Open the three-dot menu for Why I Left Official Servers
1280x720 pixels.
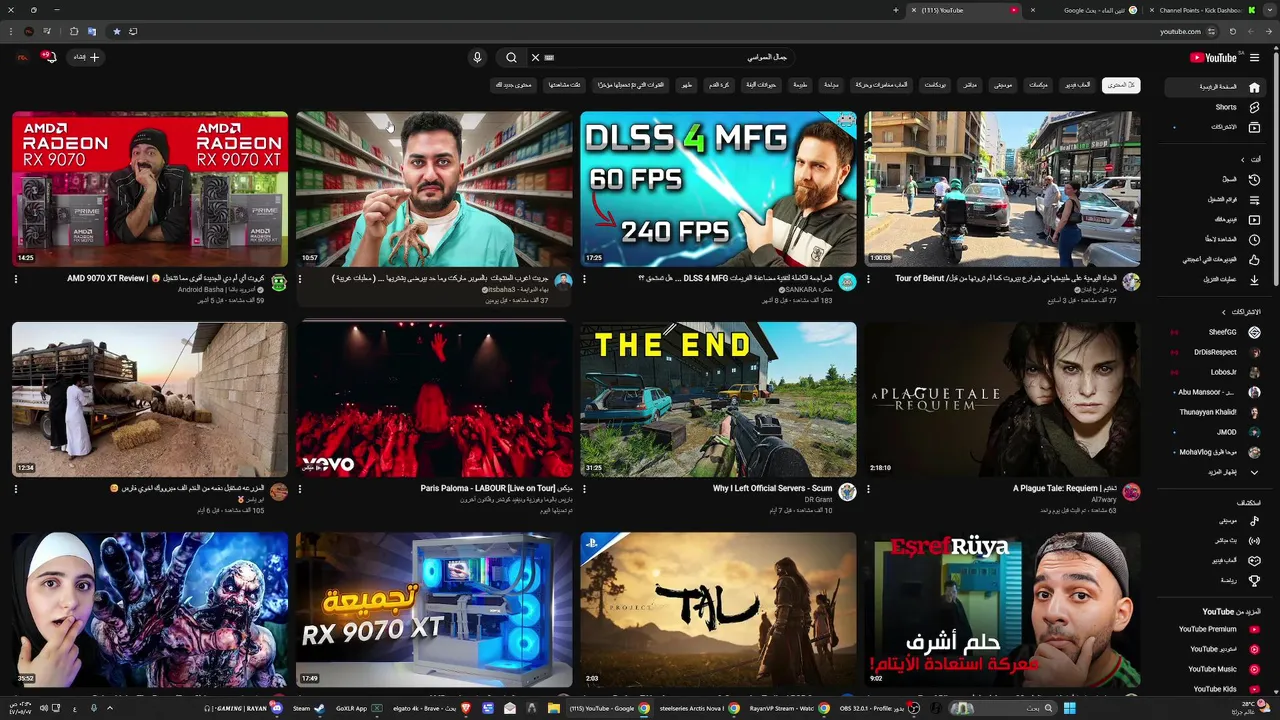pyautogui.click(x=584, y=489)
